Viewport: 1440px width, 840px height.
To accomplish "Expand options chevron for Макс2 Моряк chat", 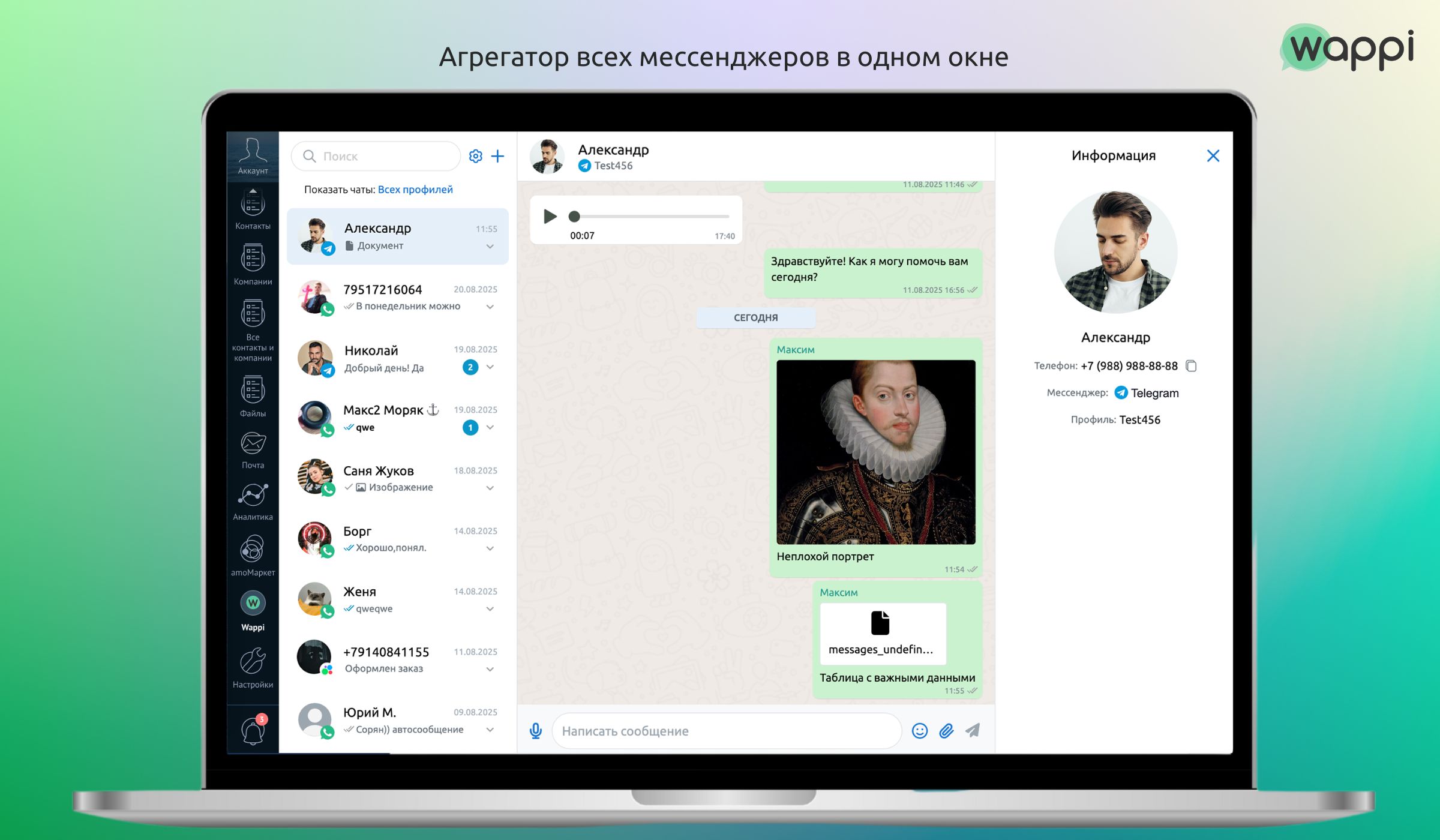I will [490, 428].
